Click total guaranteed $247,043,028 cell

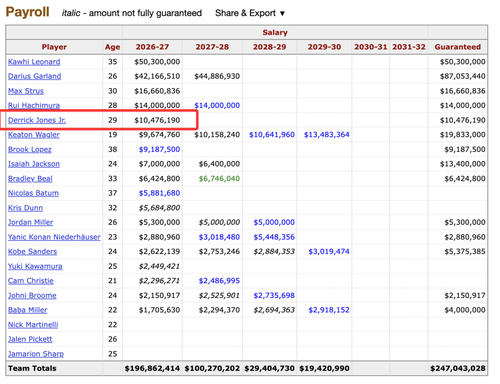click(458, 368)
